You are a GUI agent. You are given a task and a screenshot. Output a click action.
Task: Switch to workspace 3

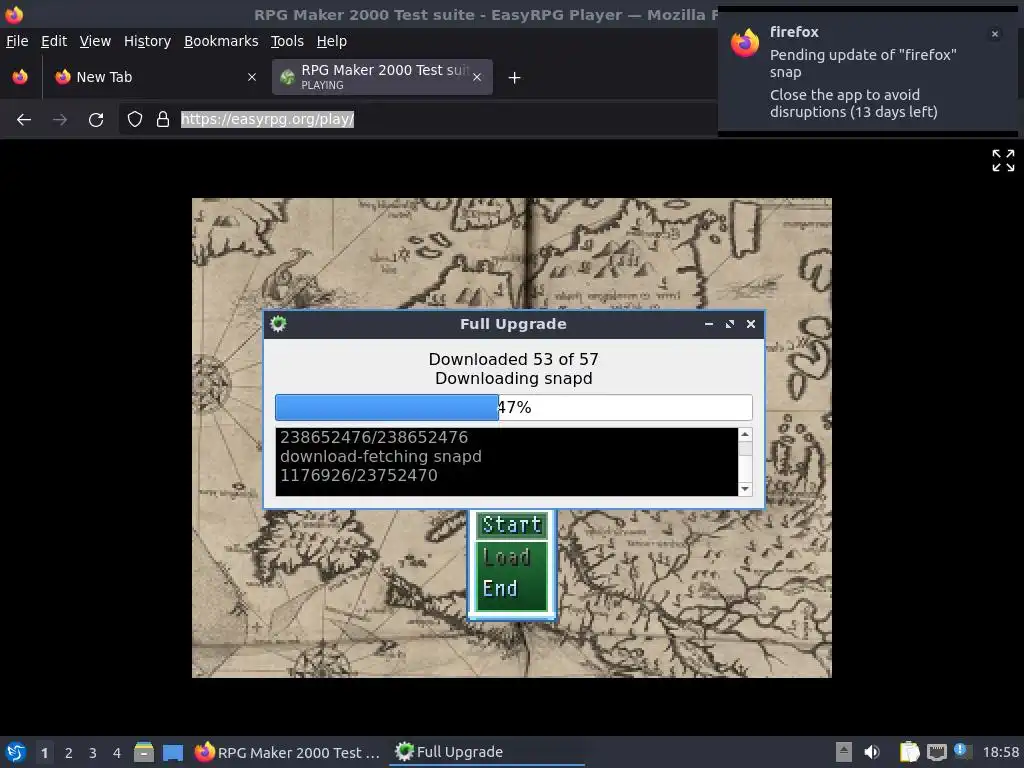(x=93, y=753)
